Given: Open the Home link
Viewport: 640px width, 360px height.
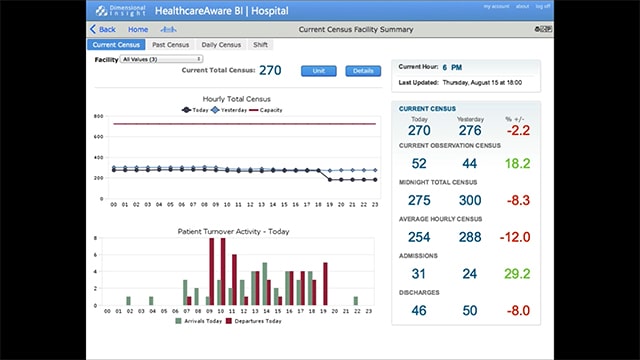Looking at the screenshot, I should click(138, 29).
